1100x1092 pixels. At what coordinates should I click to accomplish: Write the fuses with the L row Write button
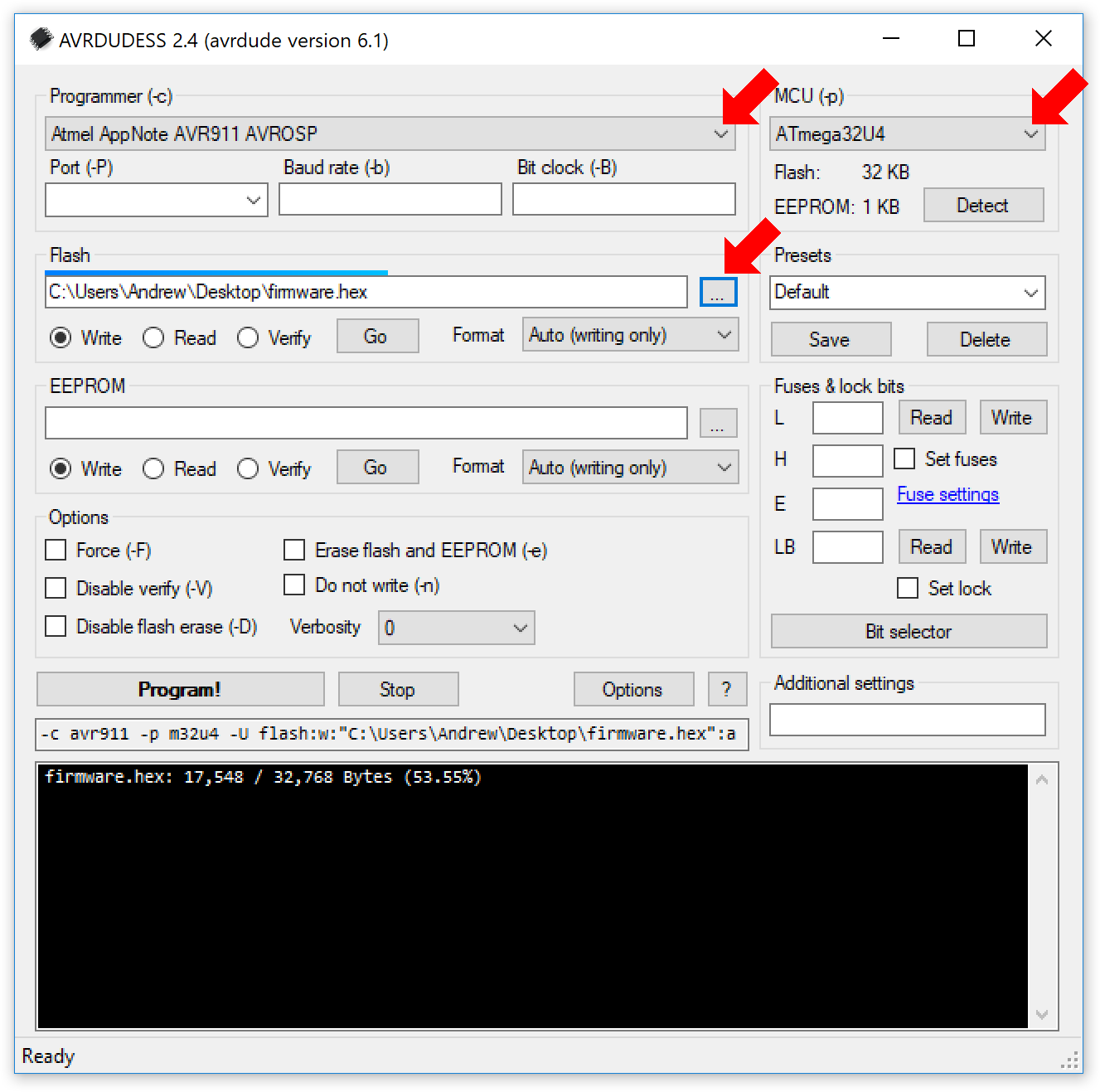tap(1013, 417)
